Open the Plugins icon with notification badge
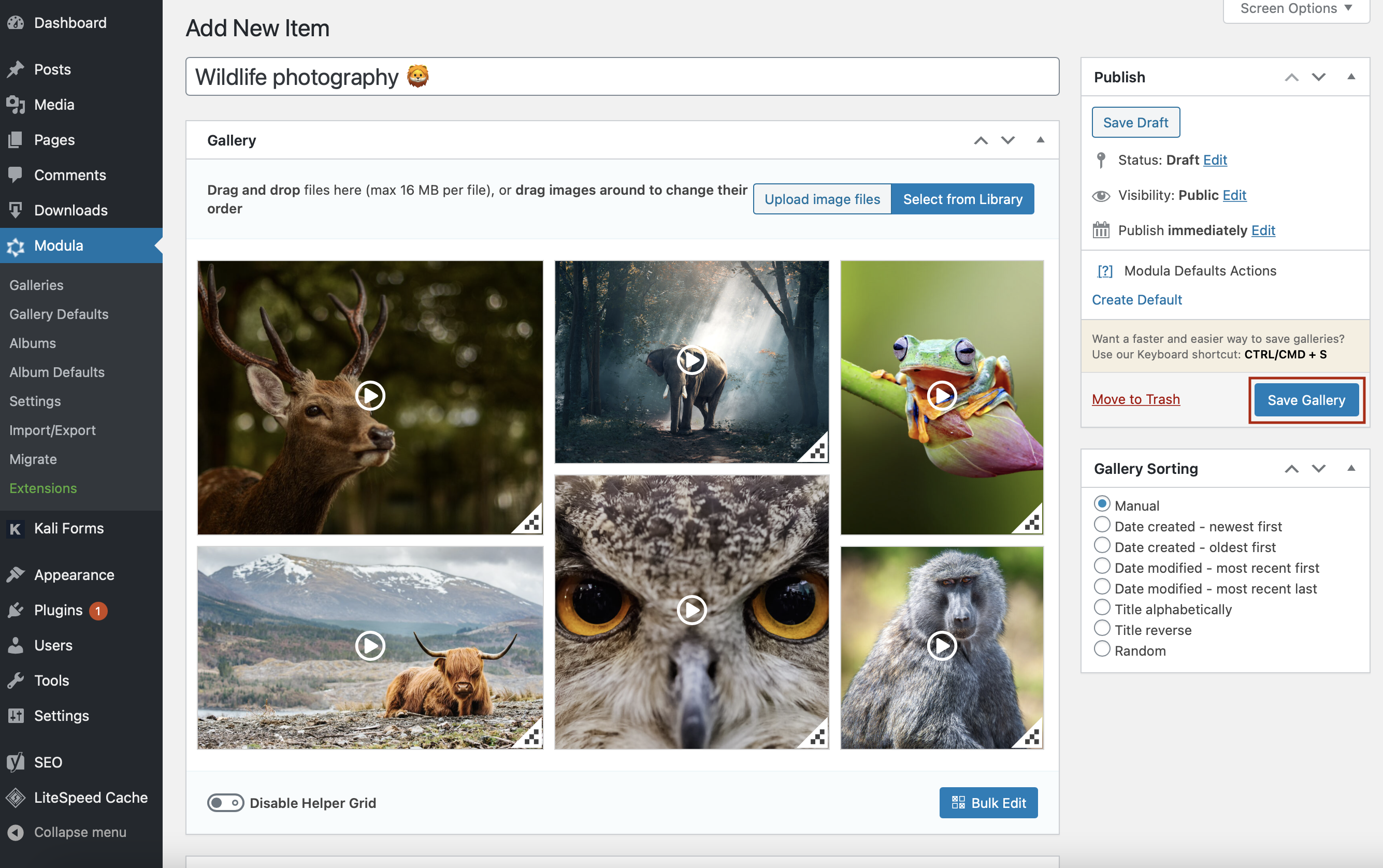This screenshot has width=1383, height=868. tap(16, 610)
